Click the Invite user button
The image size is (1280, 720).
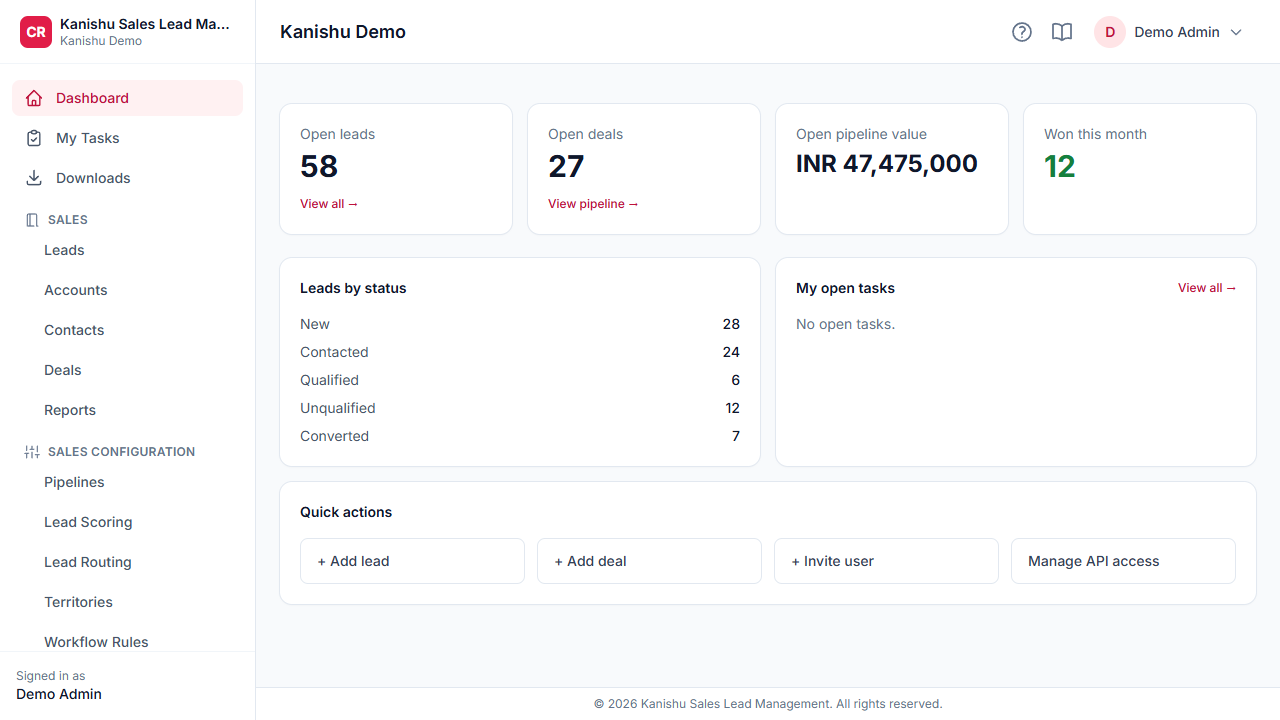tap(886, 561)
